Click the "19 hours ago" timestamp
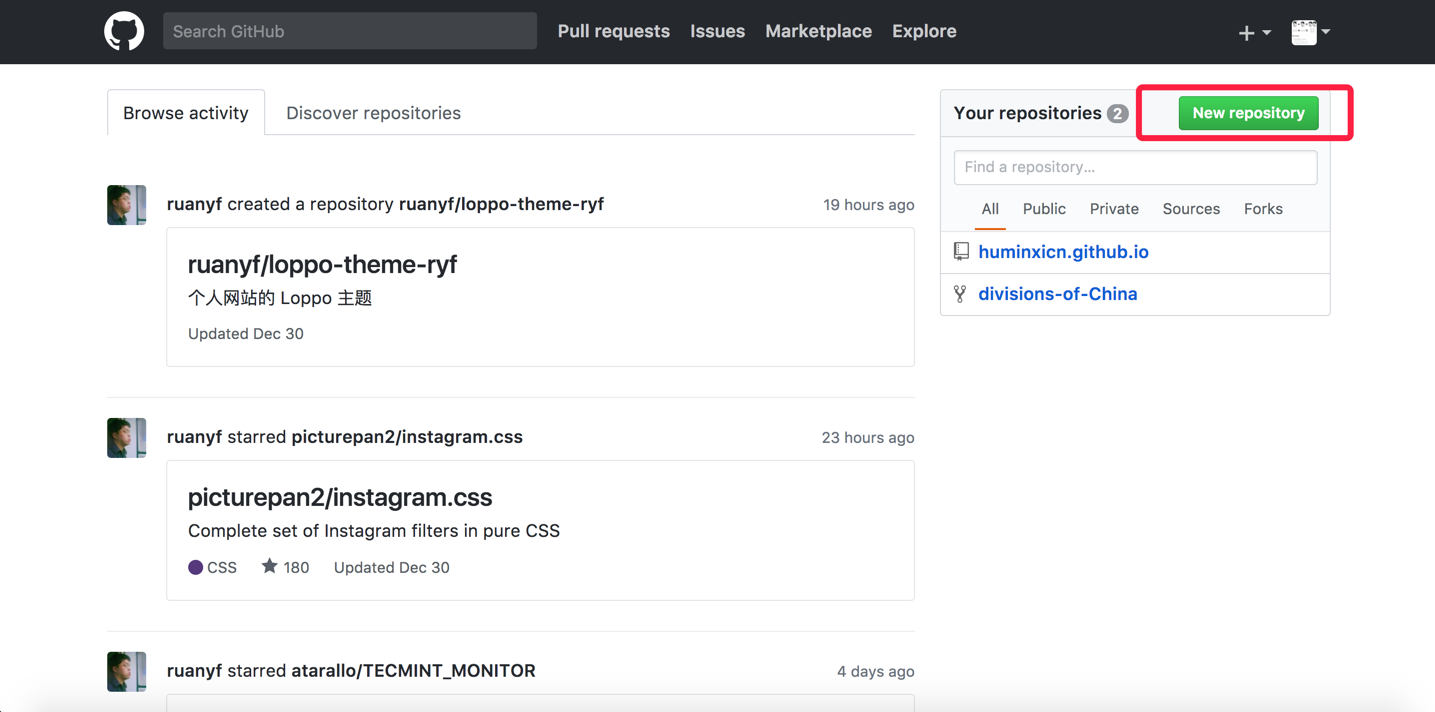Image resolution: width=1435 pixels, height=712 pixels. (x=869, y=205)
